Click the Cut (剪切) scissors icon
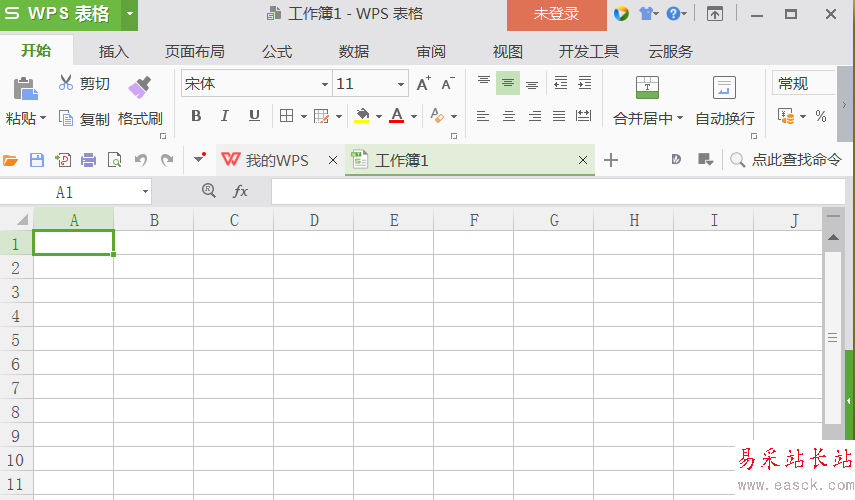The image size is (855, 500). [66, 83]
